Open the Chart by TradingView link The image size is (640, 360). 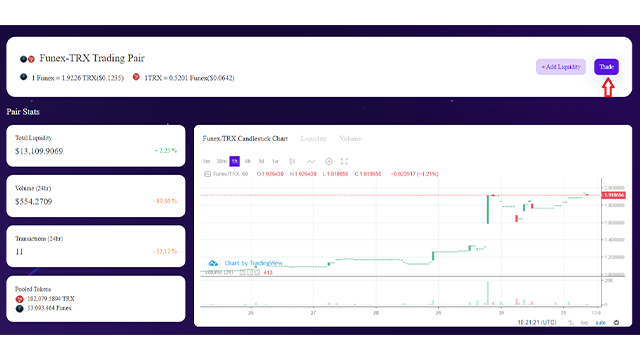(x=253, y=263)
